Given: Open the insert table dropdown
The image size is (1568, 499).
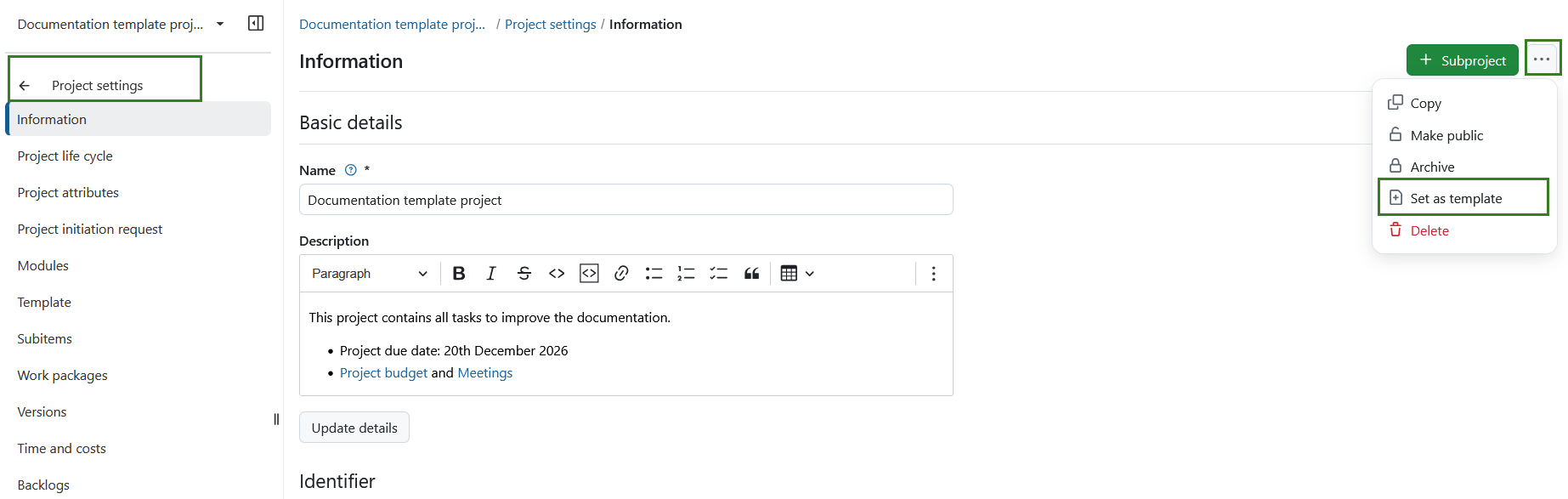Looking at the screenshot, I should pos(797,274).
